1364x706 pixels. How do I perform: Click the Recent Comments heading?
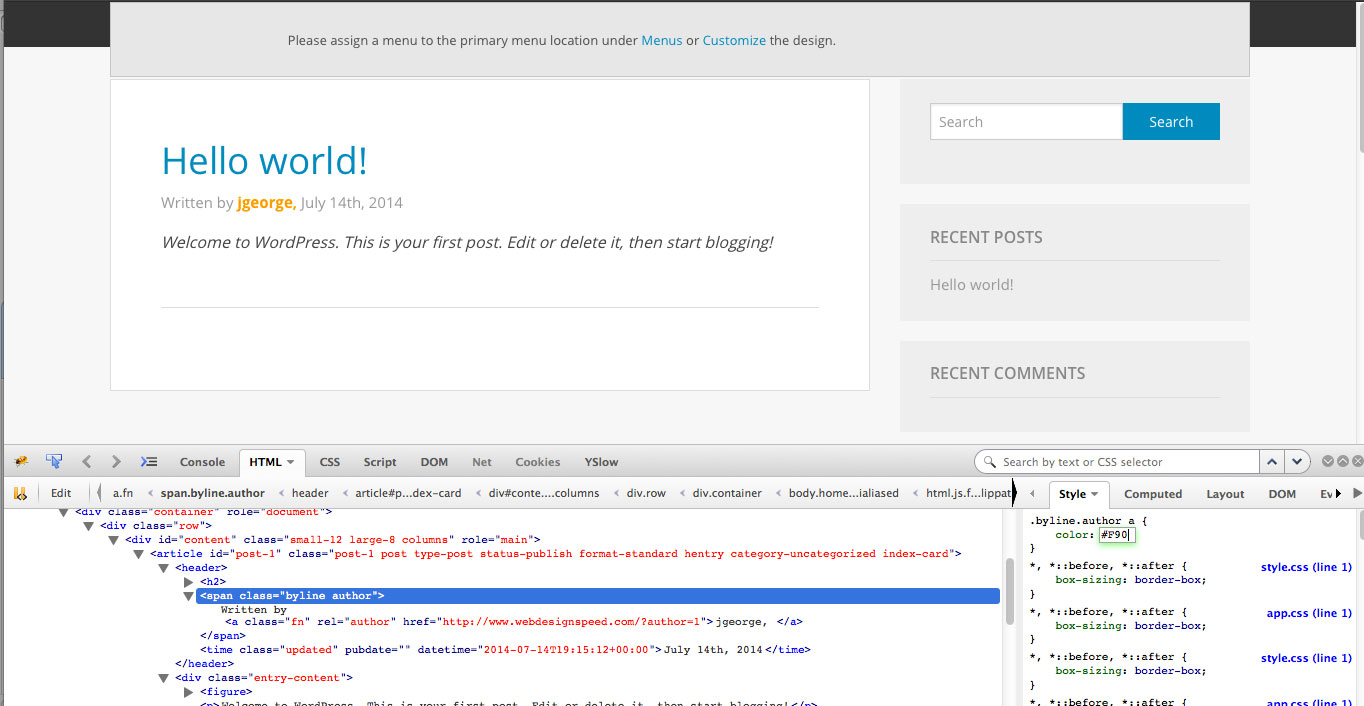coord(1007,373)
